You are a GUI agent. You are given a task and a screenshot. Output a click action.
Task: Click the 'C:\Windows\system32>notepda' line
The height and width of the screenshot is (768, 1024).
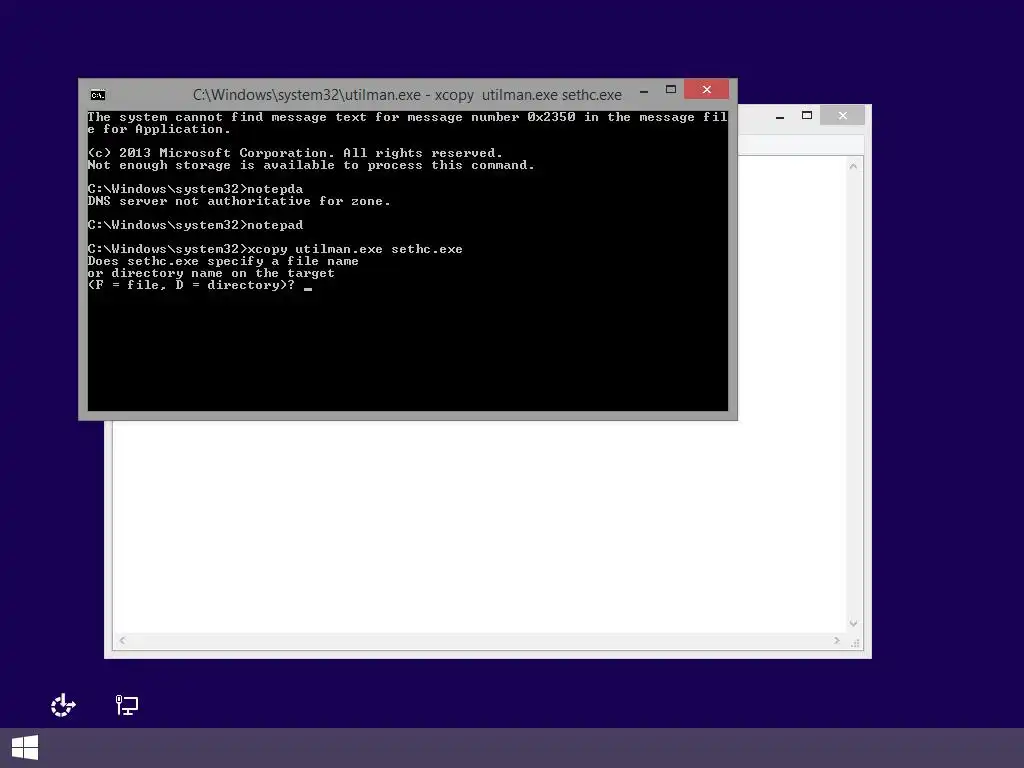tap(195, 189)
